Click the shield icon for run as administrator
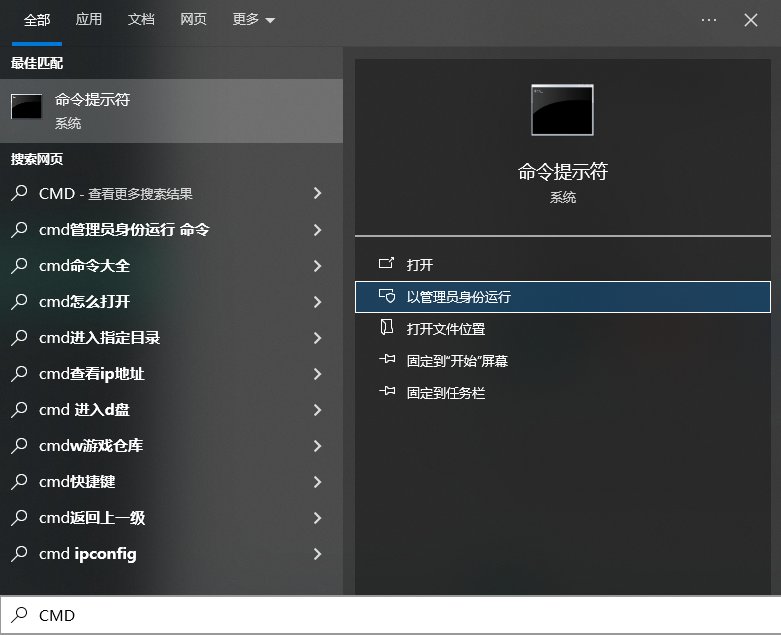This screenshot has width=781, height=635. pyautogui.click(x=387, y=297)
